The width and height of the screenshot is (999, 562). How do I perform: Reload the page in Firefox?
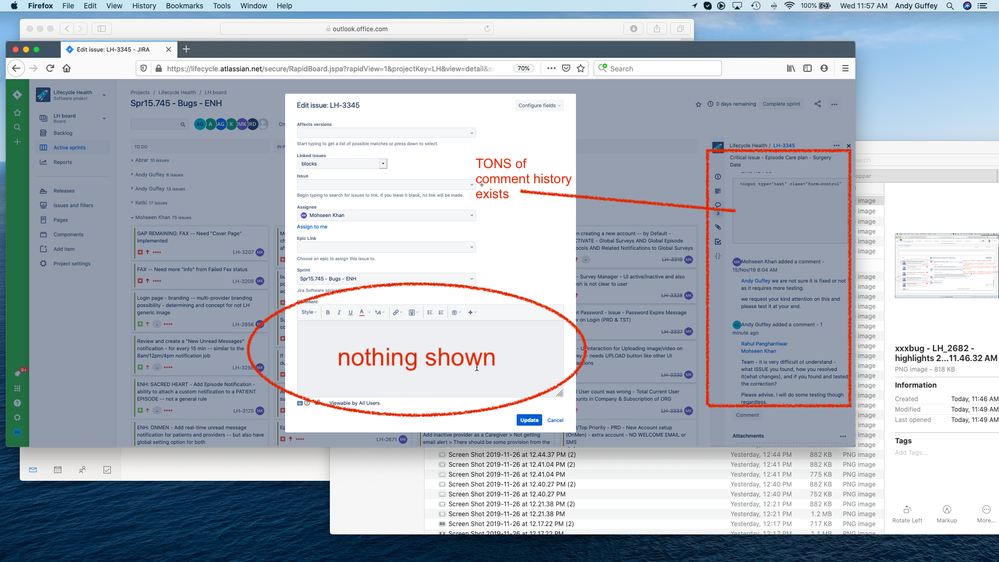50,69
